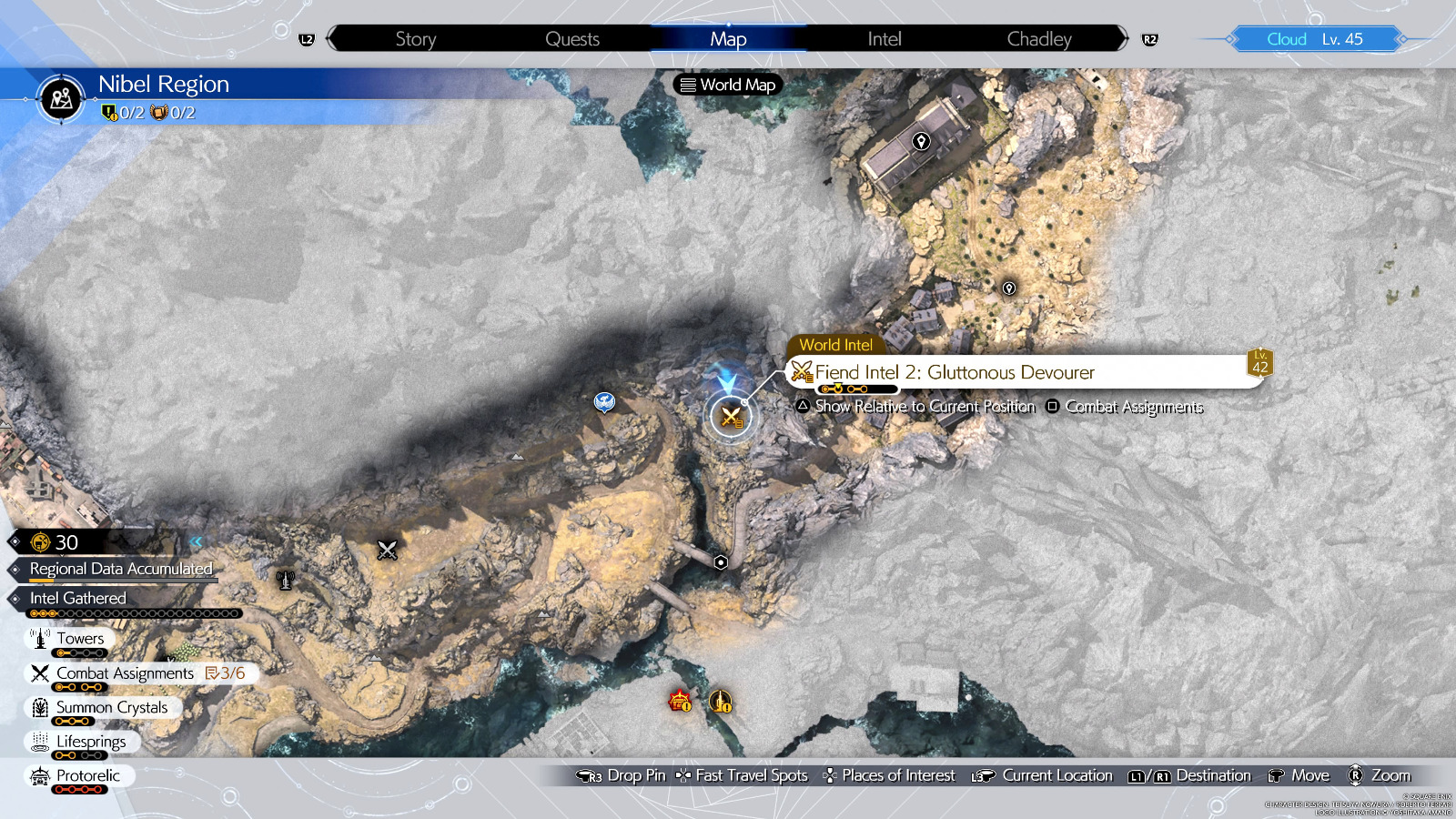Viewport: 1456px width, 819px height.
Task: Select the remnawave tower icon on map
Action: point(286,580)
